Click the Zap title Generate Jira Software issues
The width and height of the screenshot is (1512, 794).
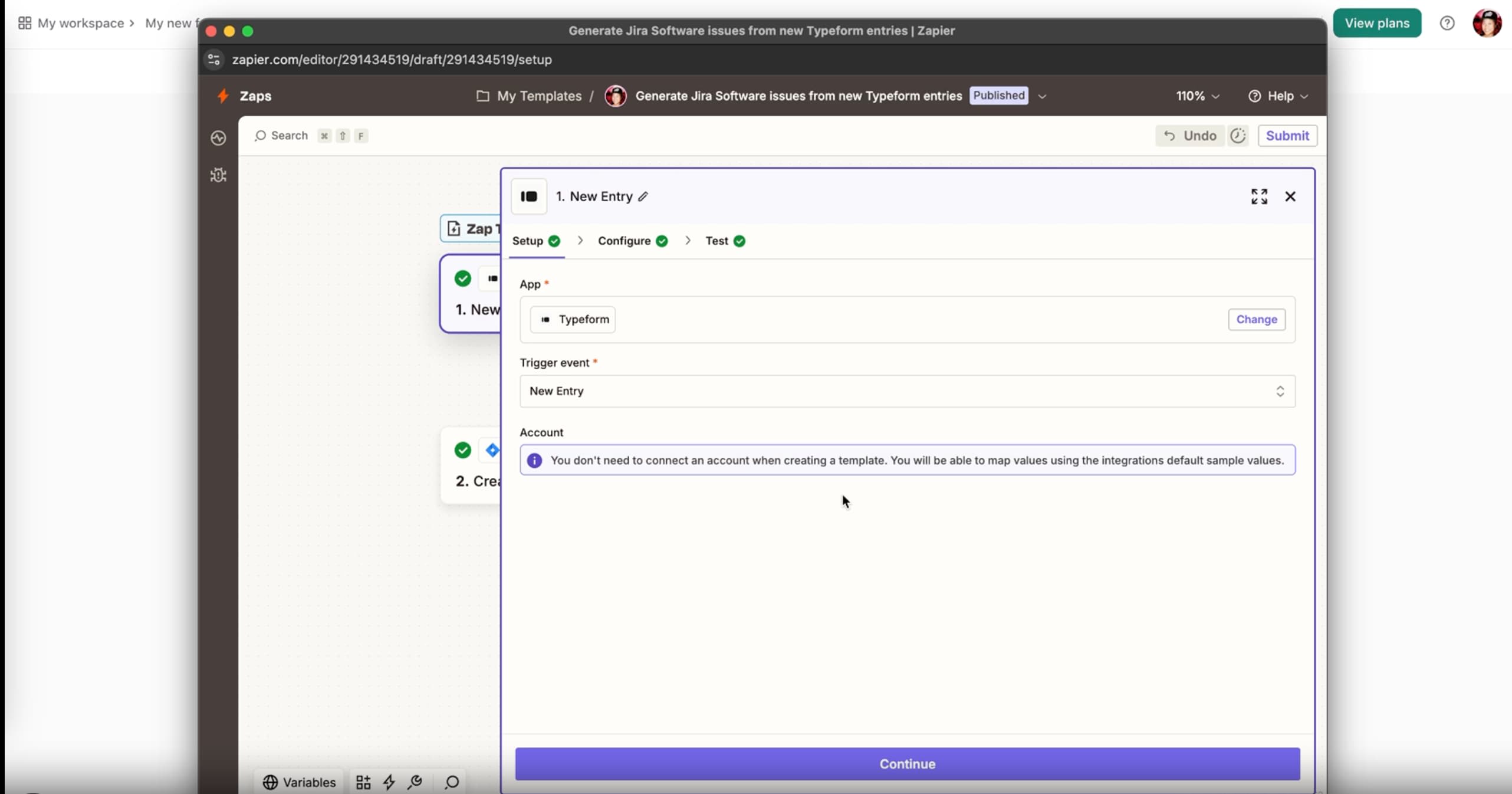pos(798,96)
